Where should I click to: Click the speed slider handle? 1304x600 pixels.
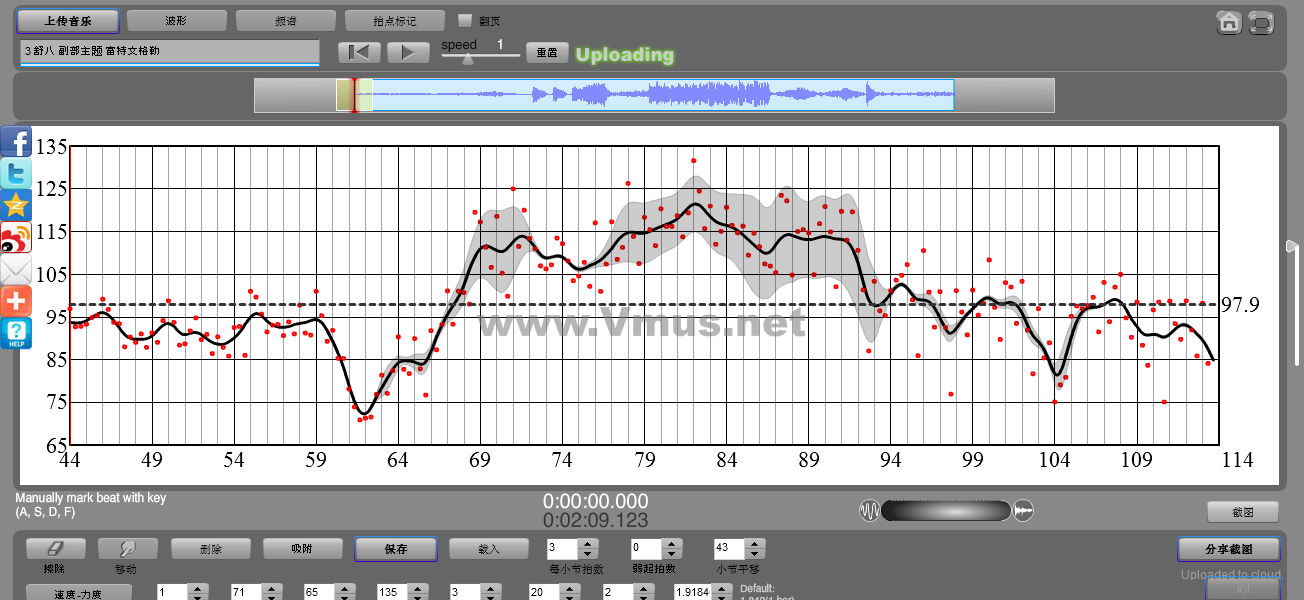[x=467, y=59]
